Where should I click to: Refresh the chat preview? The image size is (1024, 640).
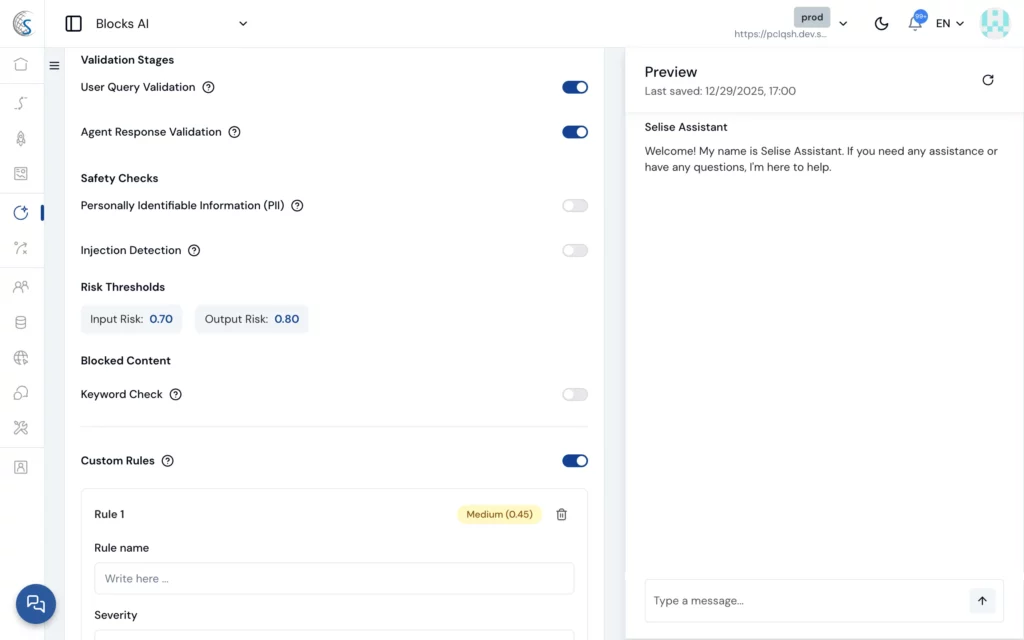(988, 80)
